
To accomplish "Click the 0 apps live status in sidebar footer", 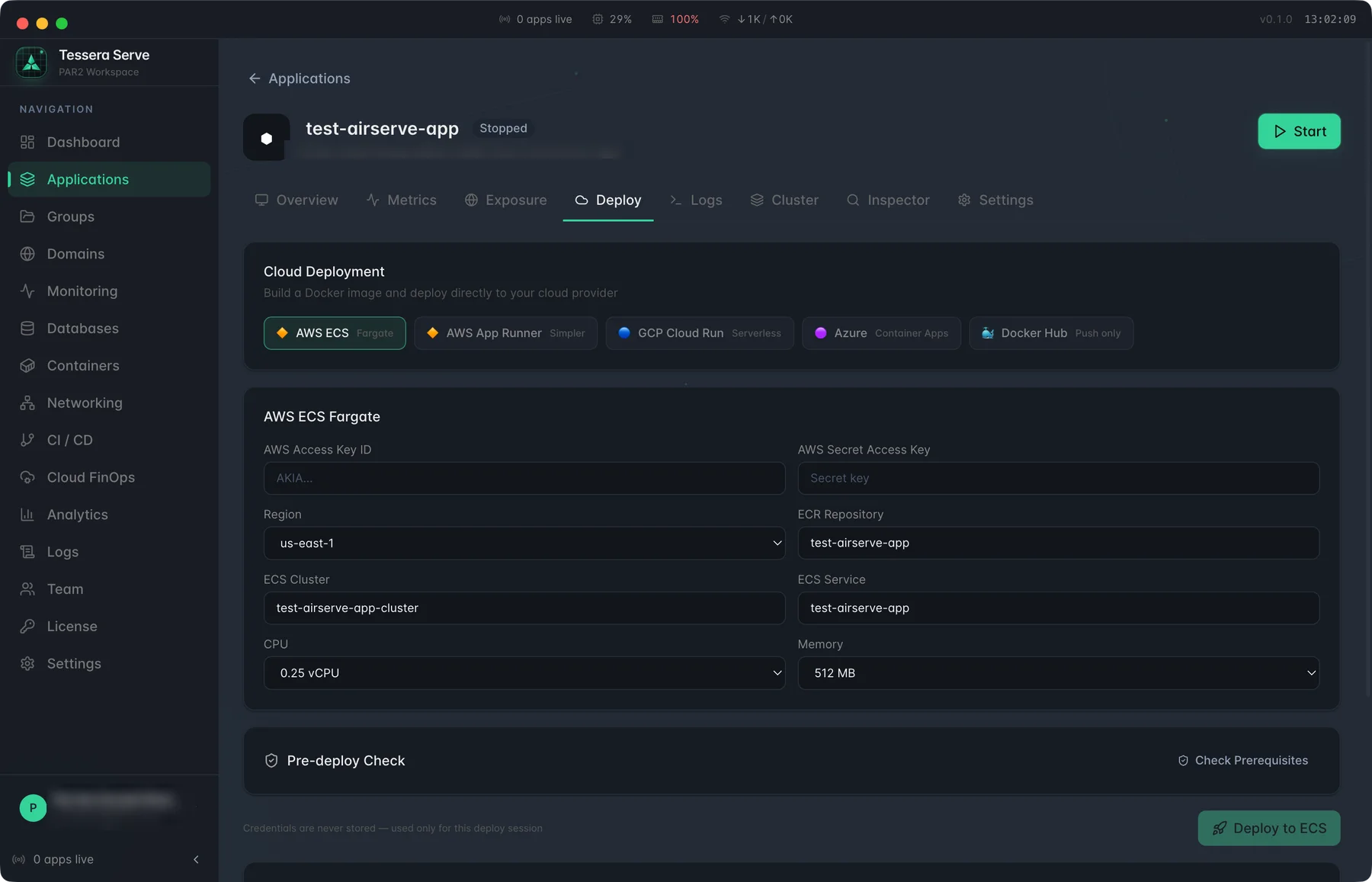I will tap(53, 859).
